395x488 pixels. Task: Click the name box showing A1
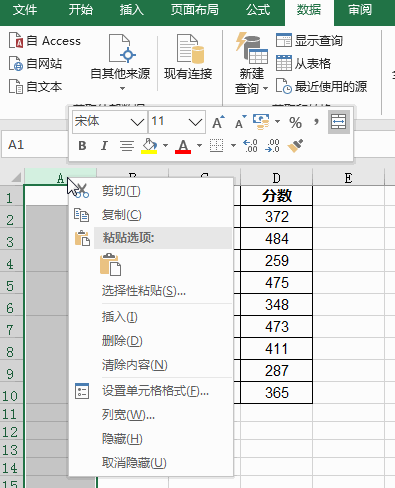[x=35, y=145]
